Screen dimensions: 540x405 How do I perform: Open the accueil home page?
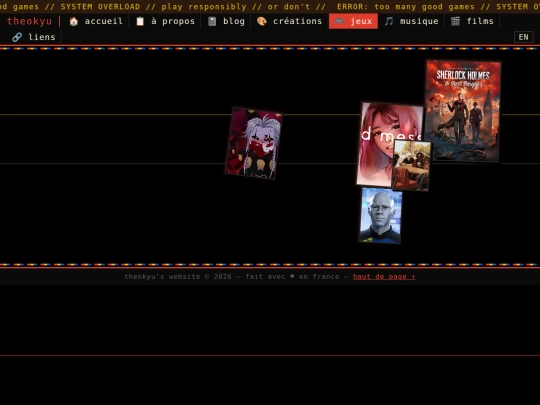click(96, 21)
